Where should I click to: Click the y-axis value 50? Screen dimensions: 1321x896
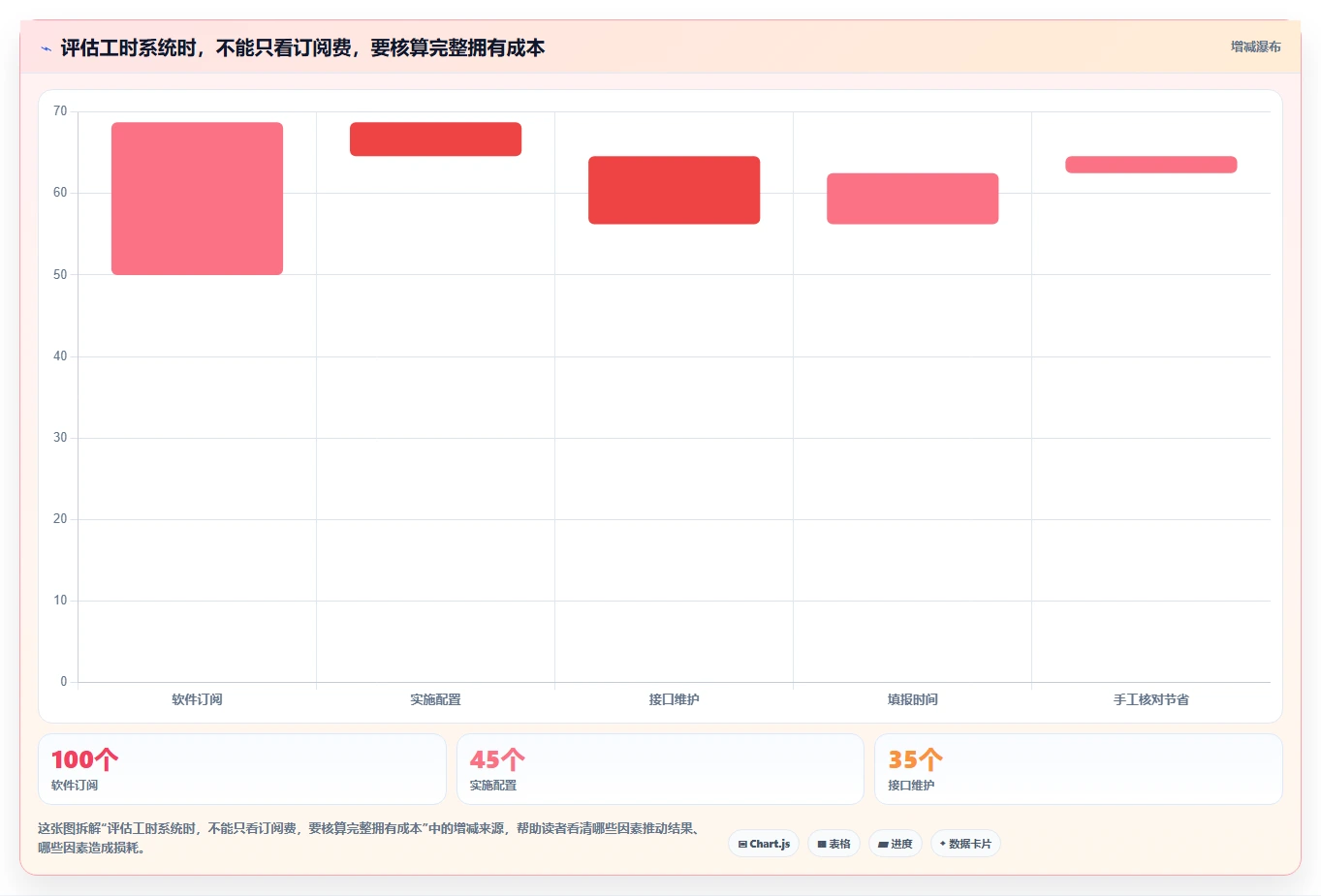(60, 274)
